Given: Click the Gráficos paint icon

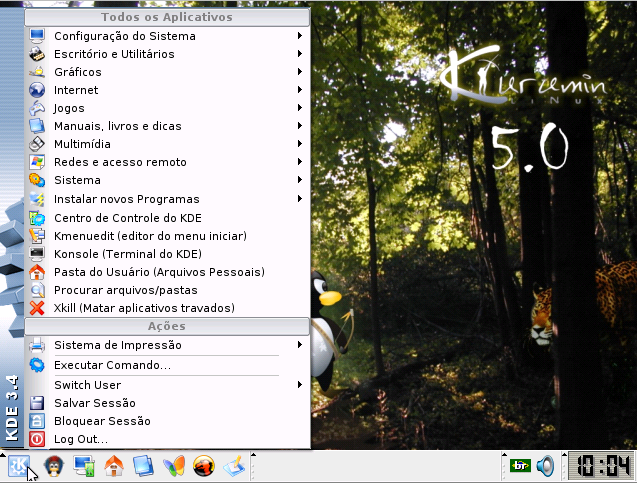Looking at the screenshot, I should click(x=37, y=72).
